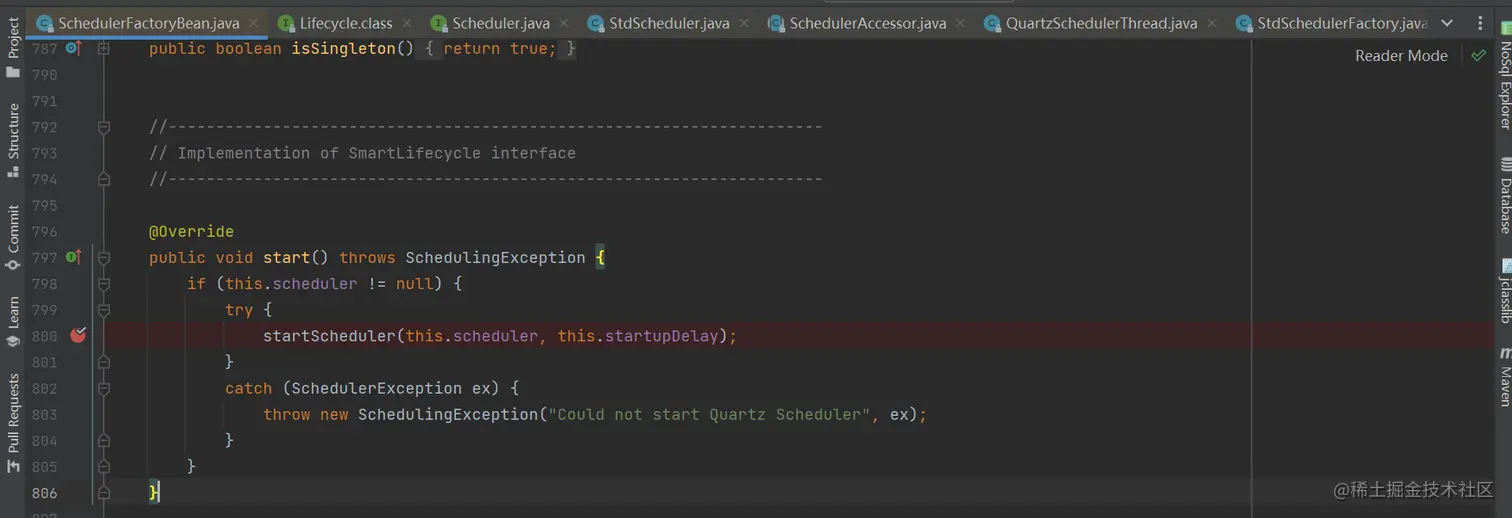
Task: Close the Lifecycle.class tab
Action: click(407, 23)
